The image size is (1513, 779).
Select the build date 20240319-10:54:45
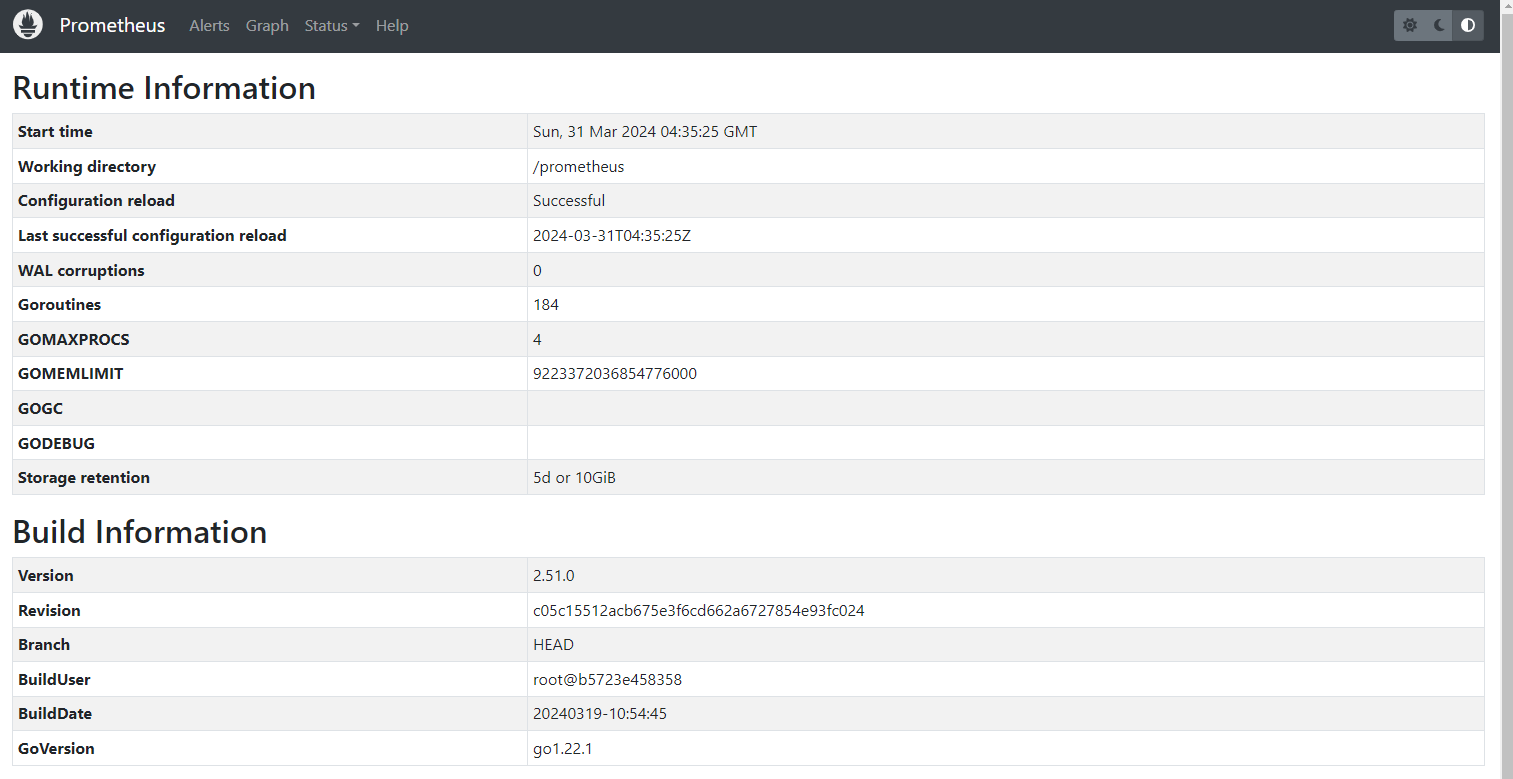pos(600,714)
